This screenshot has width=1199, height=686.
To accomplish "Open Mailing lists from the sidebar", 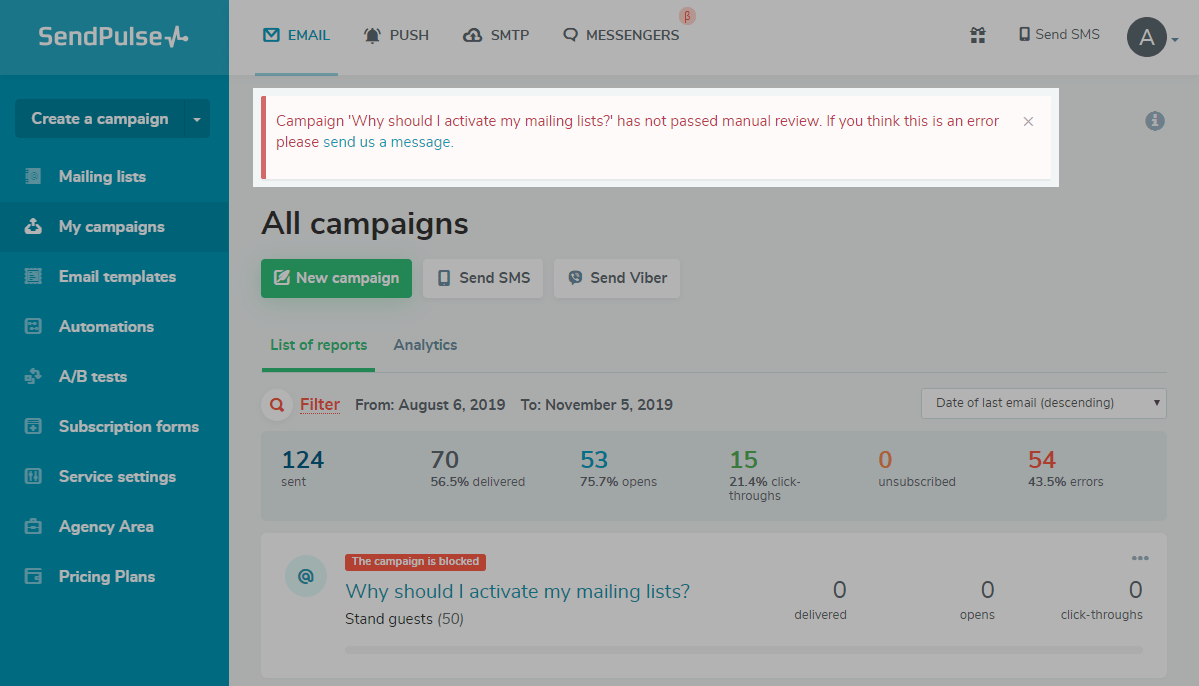I will point(102,177).
